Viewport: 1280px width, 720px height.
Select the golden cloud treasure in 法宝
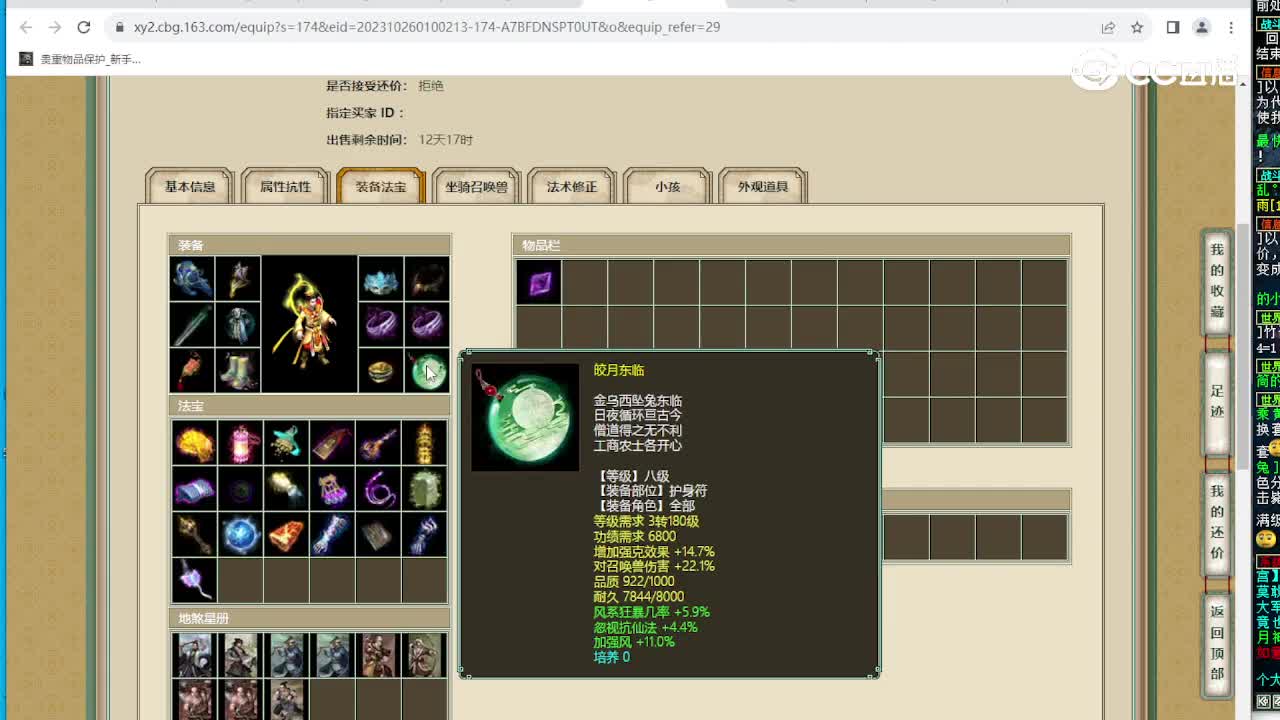(194, 442)
